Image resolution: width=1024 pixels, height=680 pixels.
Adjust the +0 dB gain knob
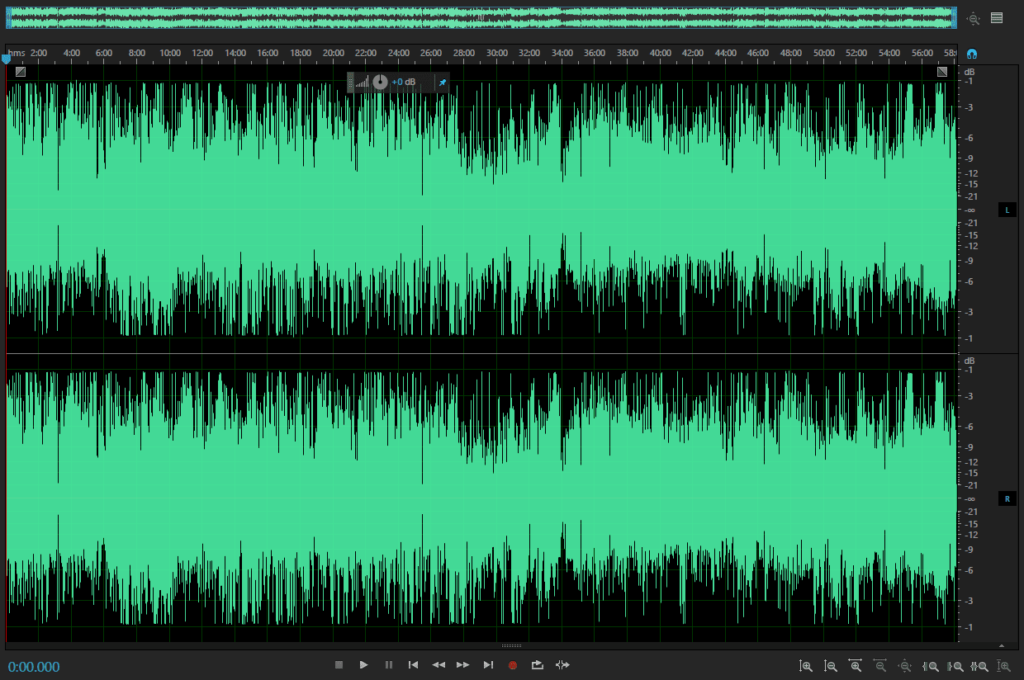click(x=380, y=82)
